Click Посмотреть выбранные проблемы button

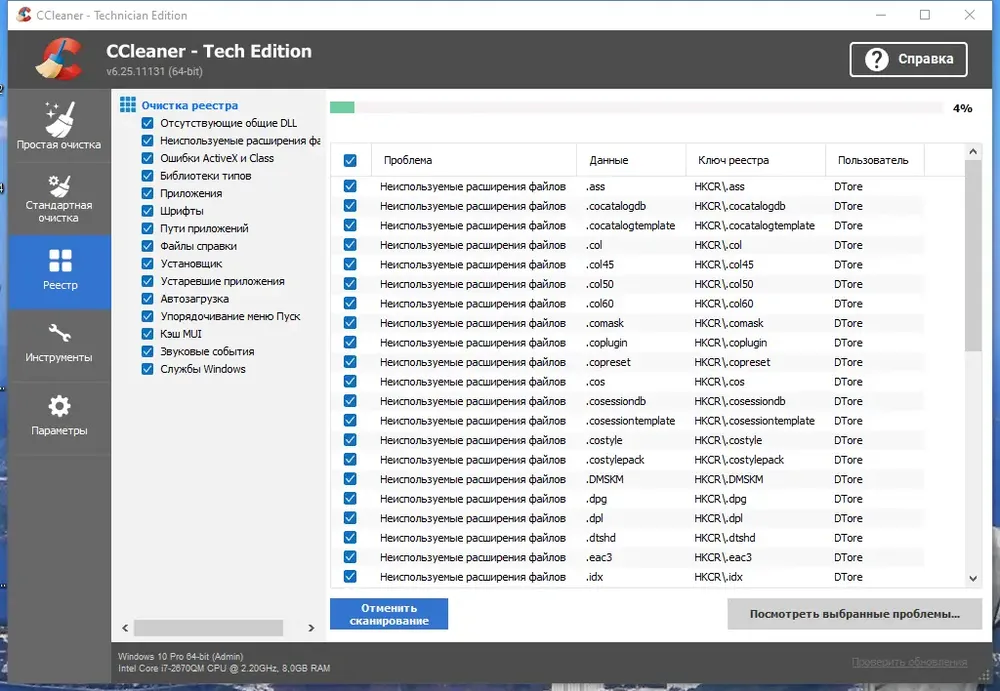click(855, 614)
